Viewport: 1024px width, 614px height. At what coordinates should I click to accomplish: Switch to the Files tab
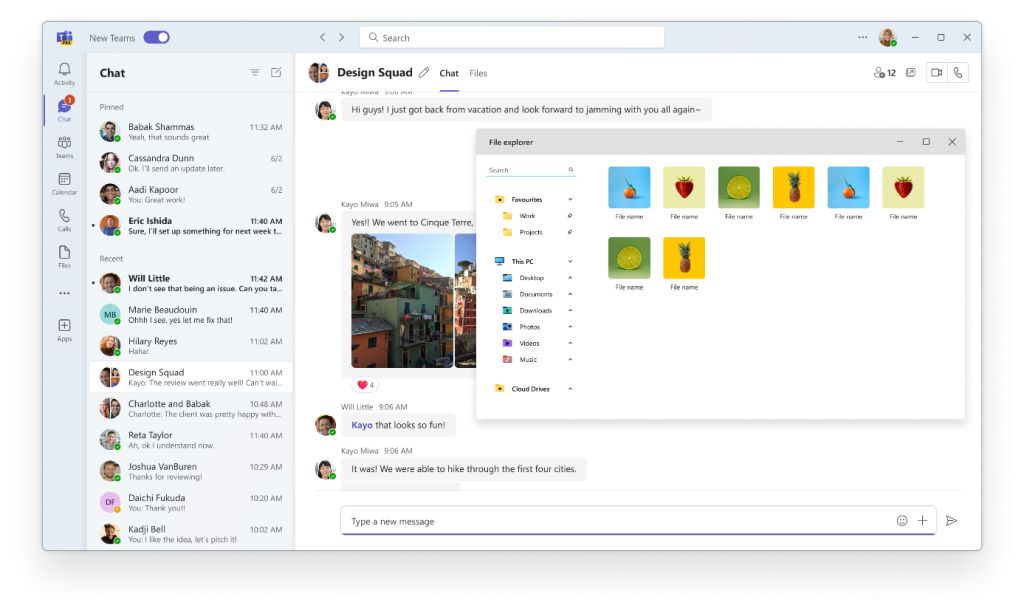[478, 73]
